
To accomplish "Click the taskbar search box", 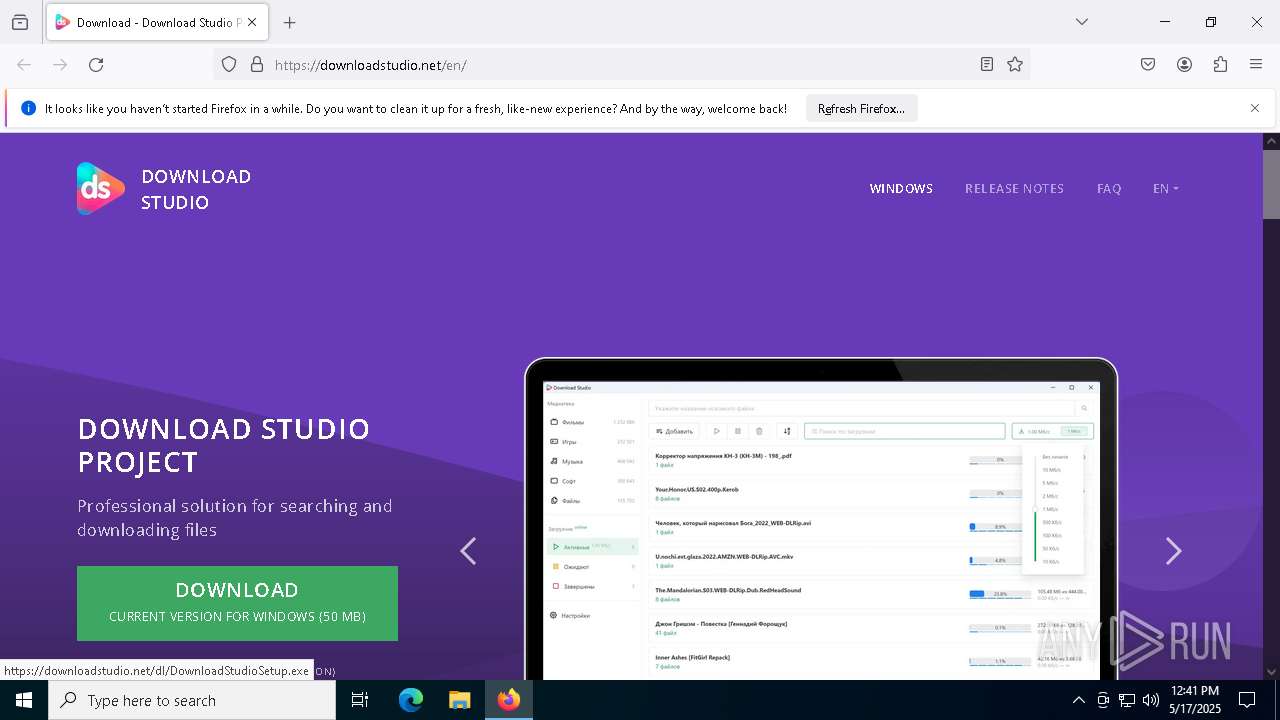I will [192, 700].
